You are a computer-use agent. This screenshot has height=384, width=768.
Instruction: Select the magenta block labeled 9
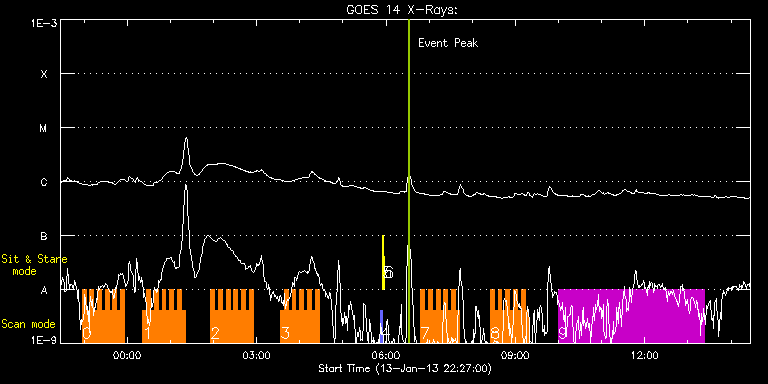631,316
